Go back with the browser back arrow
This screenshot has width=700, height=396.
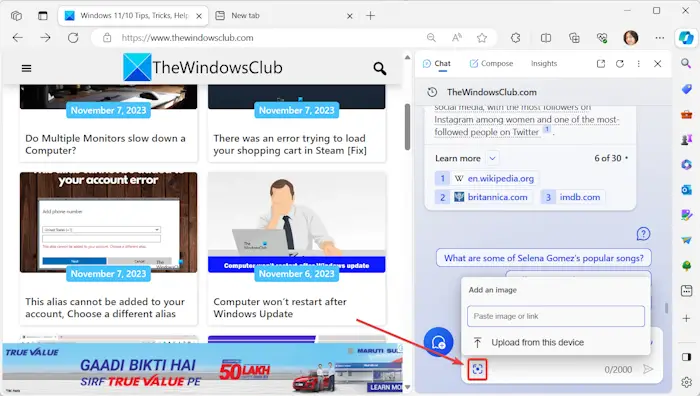pos(18,38)
